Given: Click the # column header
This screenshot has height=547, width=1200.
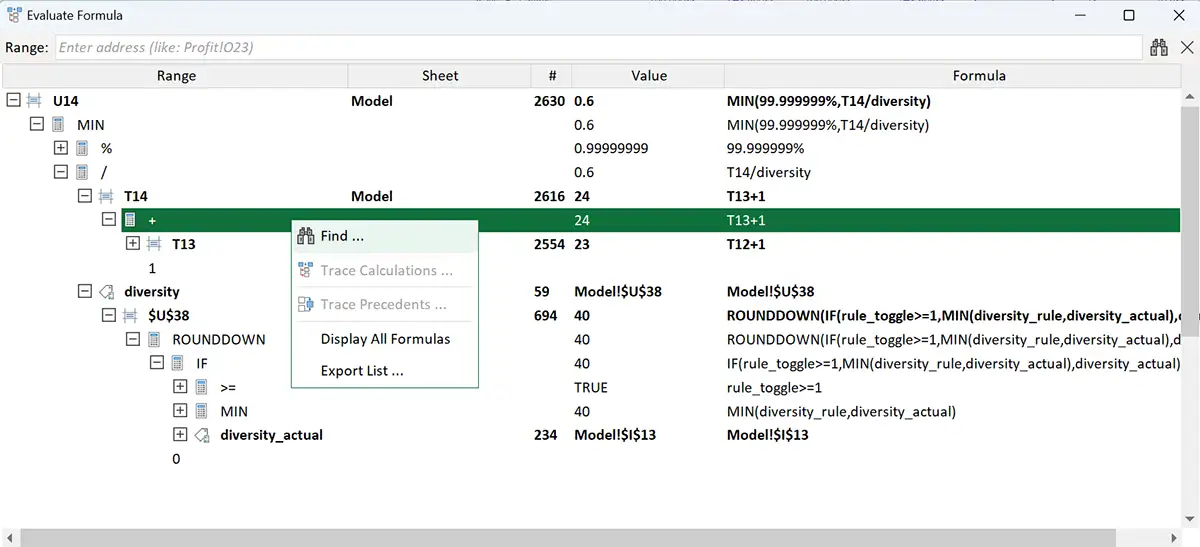Looking at the screenshot, I should (552, 76).
